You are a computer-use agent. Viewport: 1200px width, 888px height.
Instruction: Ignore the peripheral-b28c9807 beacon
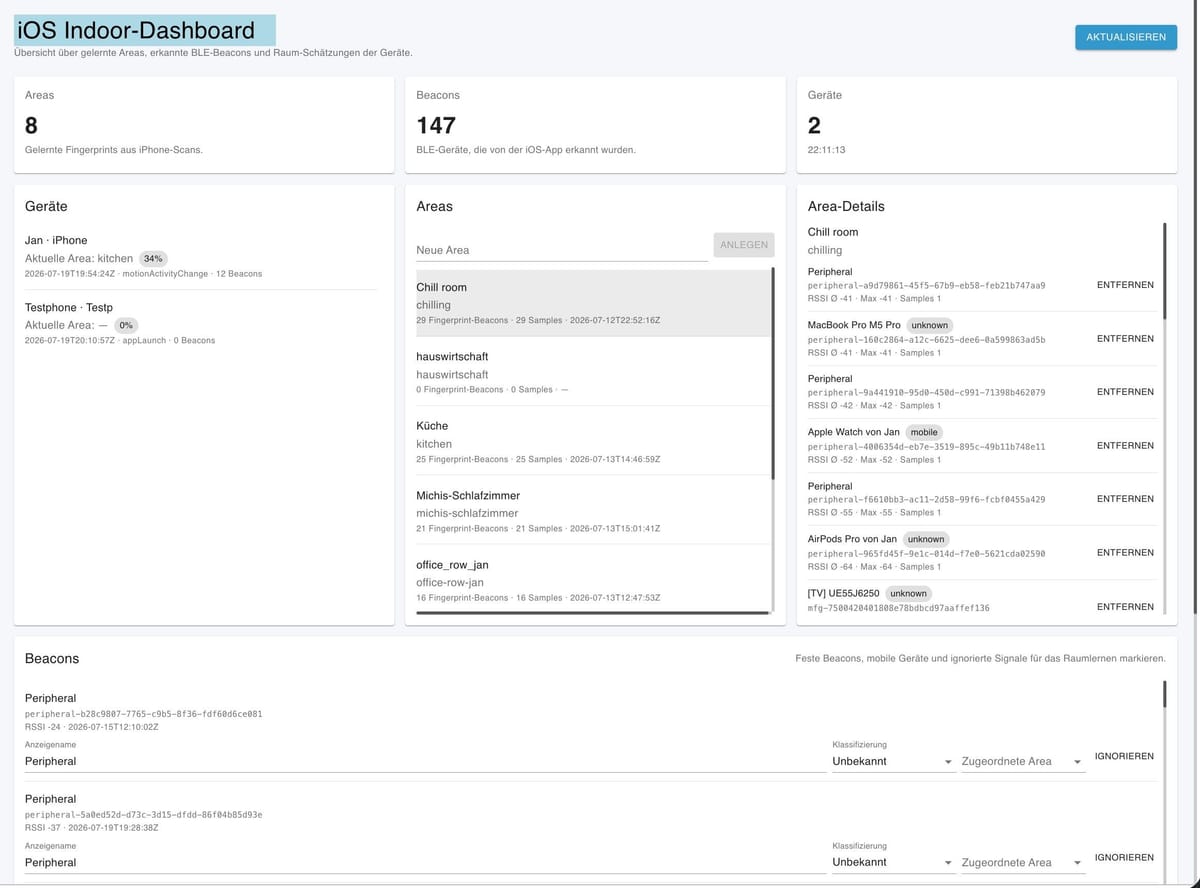[1124, 756]
